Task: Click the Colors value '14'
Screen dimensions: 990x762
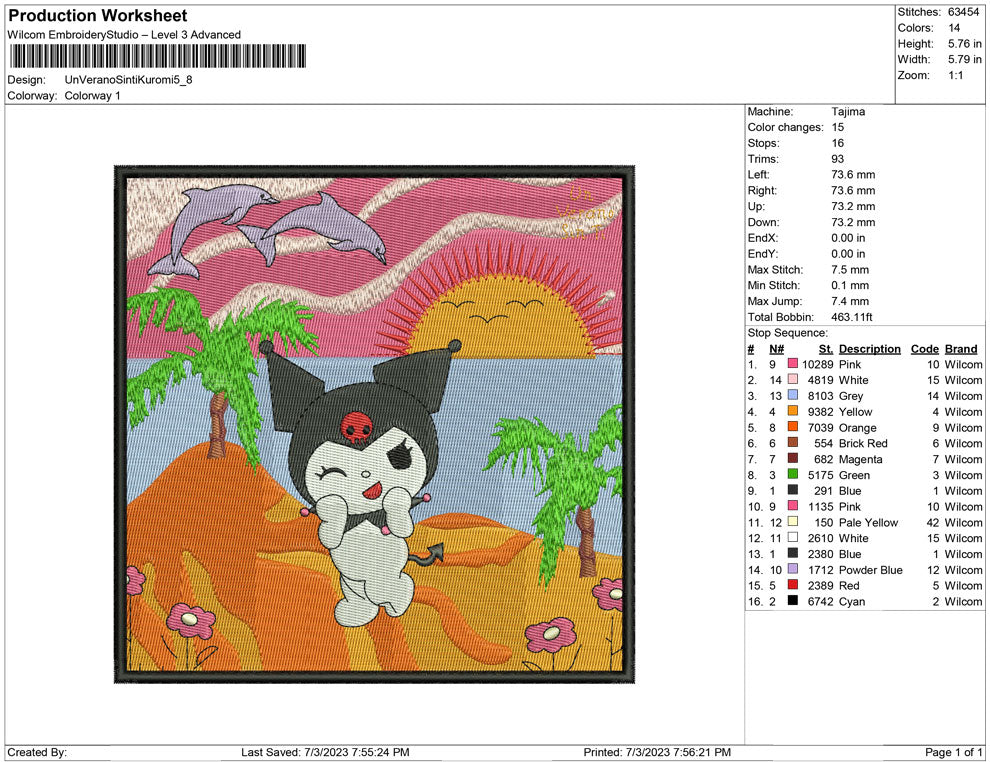Action: [954, 28]
